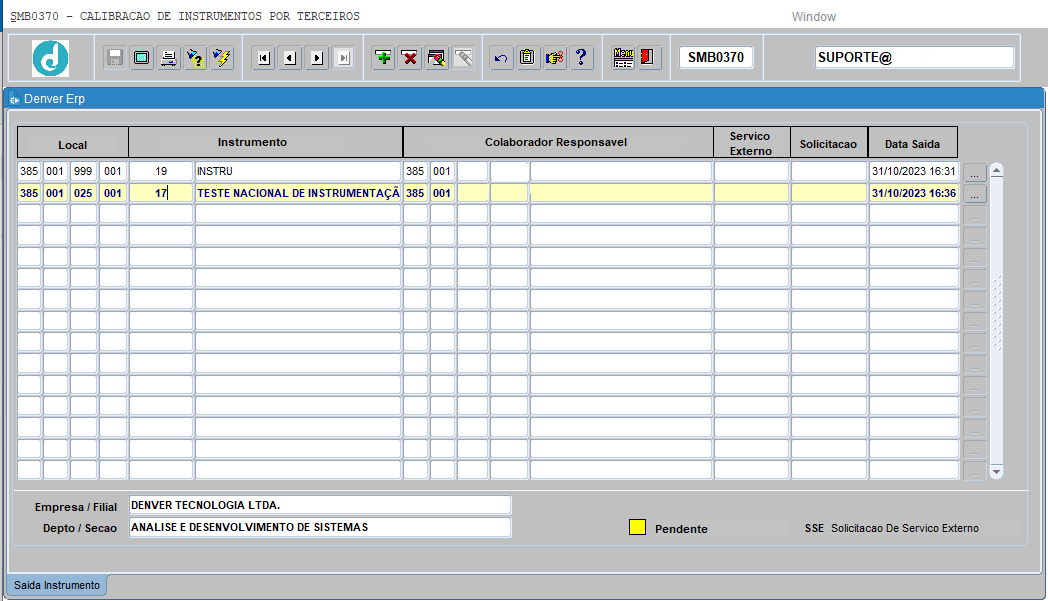Click the date 31/10/2023 16:36 cell
1048x601 pixels.
point(913,193)
